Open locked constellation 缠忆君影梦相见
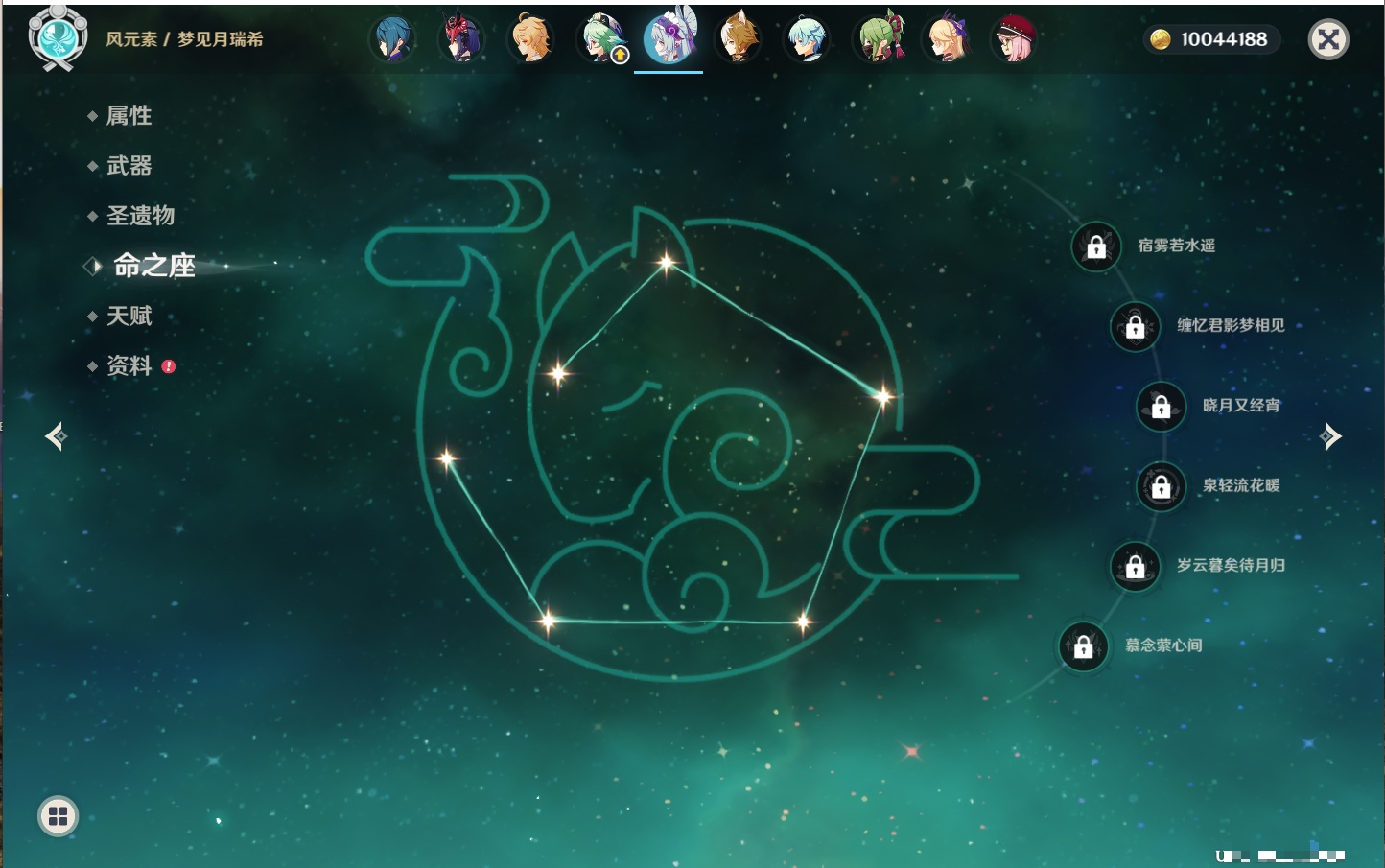This screenshot has width=1385, height=868. point(1135,326)
